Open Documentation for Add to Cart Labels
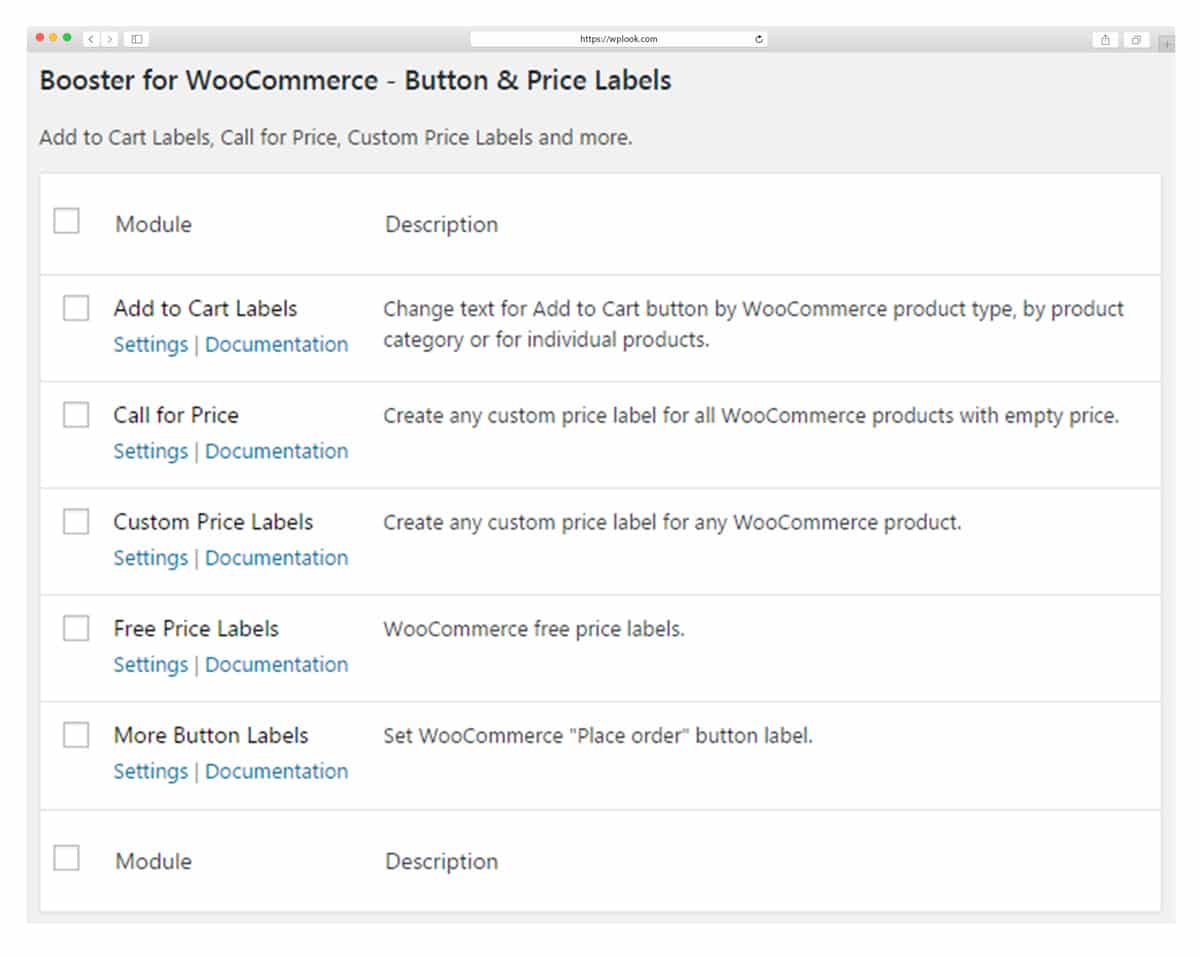Image resolution: width=1200 pixels, height=957 pixels. [x=277, y=344]
